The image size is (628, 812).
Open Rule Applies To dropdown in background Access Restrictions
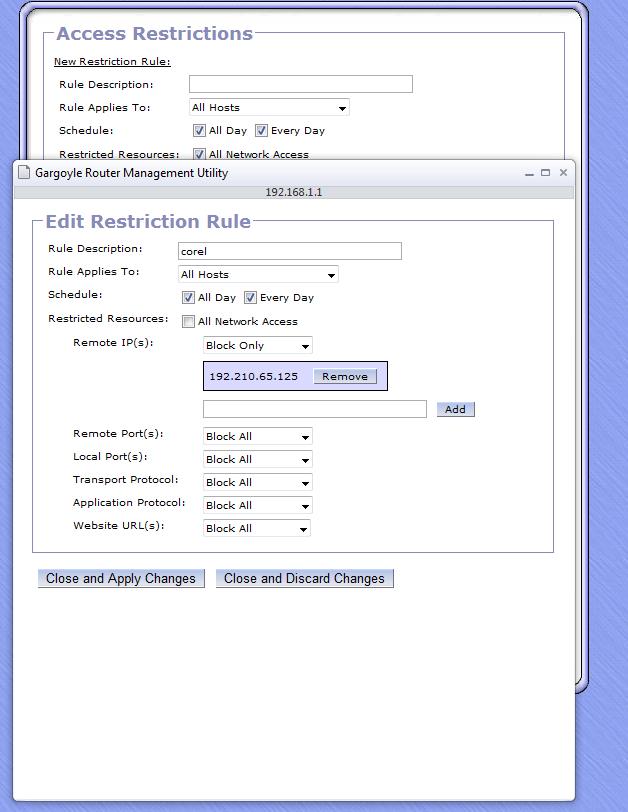(269, 108)
